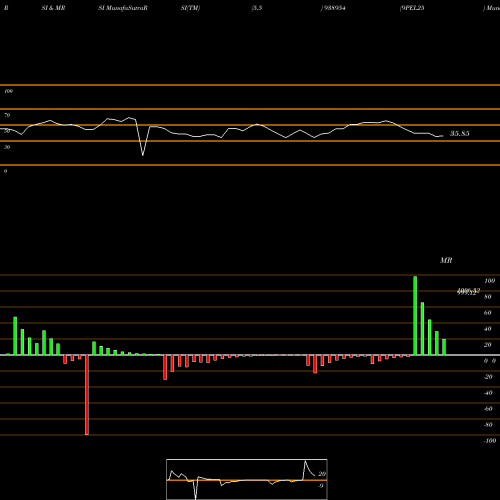This screenshot has width=500, height=500.
Task: Click the 'MR' panel label
Action: pos(446,260)
